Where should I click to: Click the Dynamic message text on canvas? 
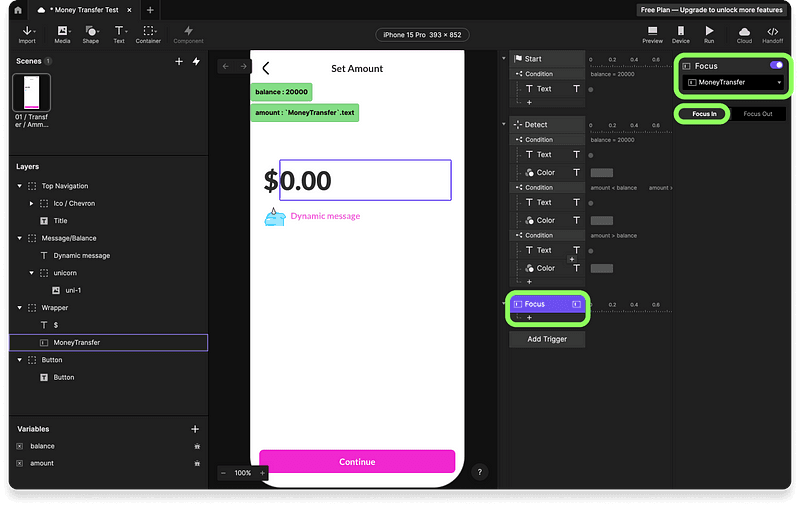pyautogui.click(x=325, y=216)
